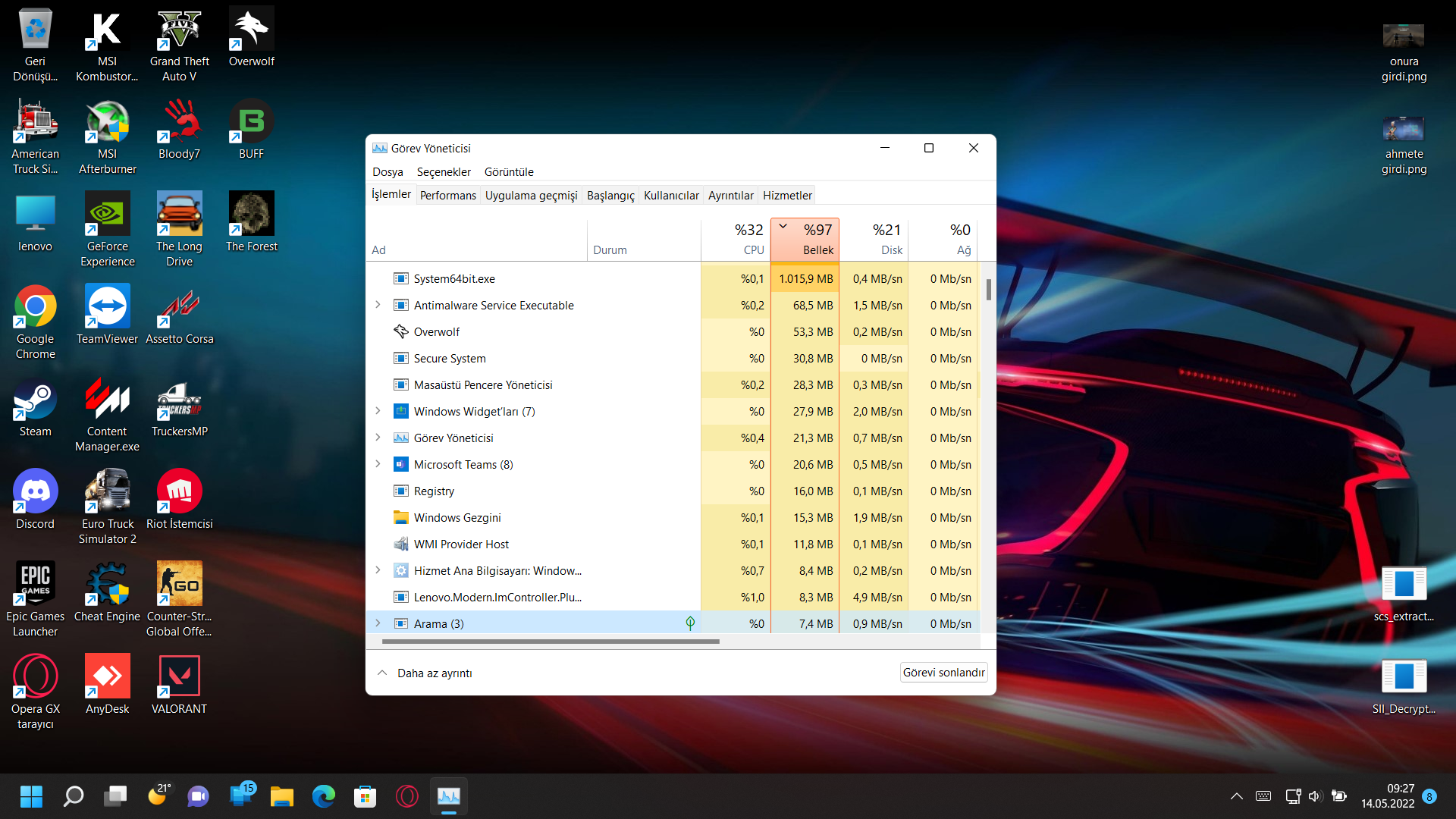Open Microsoft Edge from the taskbar
This screenshot has height=819, width=1456.
tap(324, 796)
